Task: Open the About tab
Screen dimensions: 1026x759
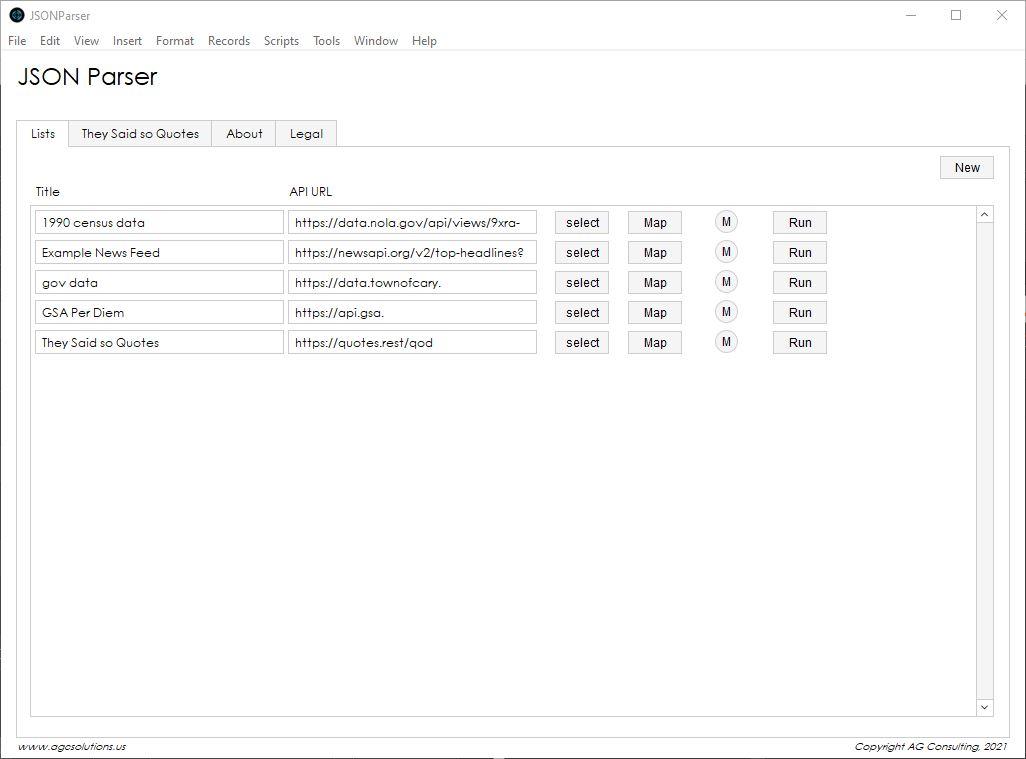Action: [244, 134]
